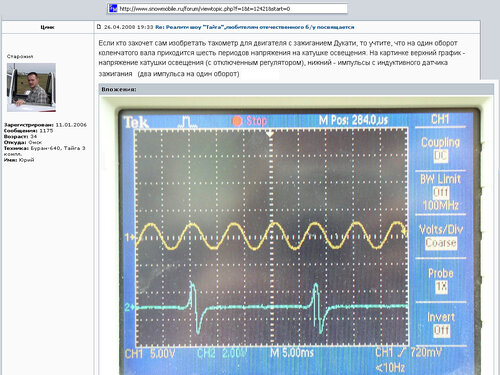This screenshot has width=500, height=375.
Task: Click the yellow CH1 sine waveform
Action: click(271, 236)
